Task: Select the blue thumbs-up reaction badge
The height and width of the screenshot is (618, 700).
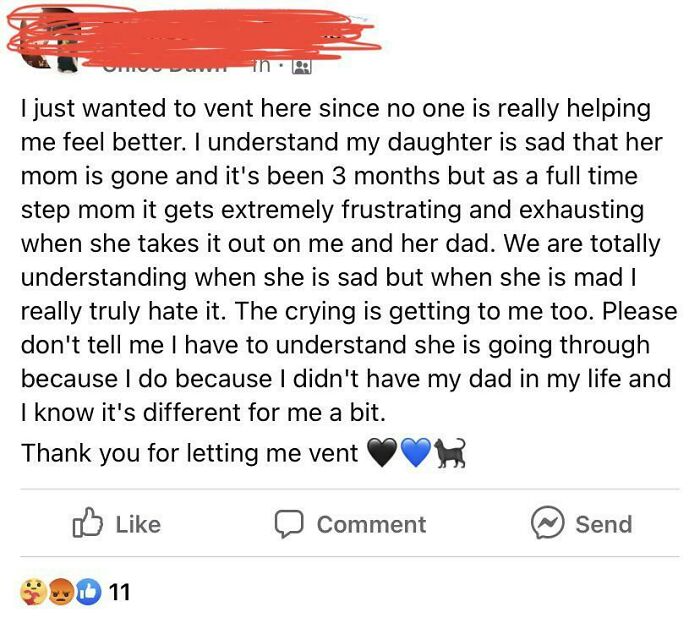Action: click(x=88, y=592)
